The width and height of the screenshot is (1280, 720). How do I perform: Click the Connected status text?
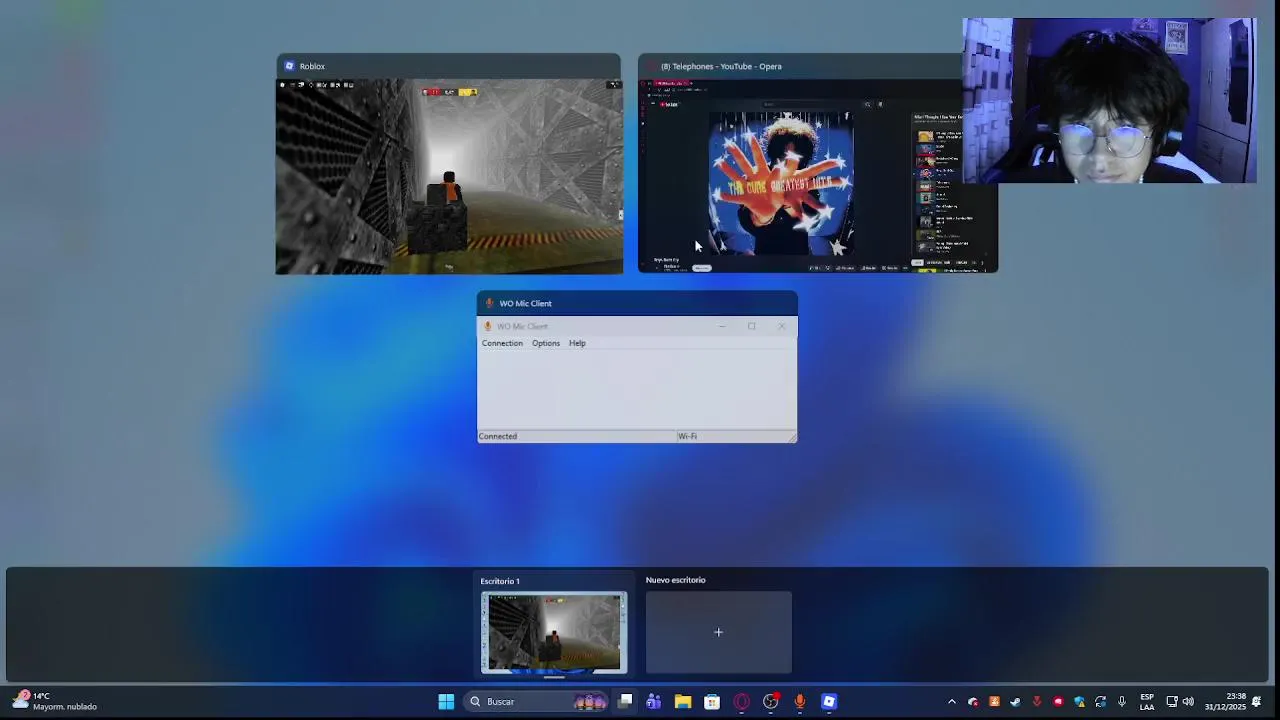click(498, 436)
